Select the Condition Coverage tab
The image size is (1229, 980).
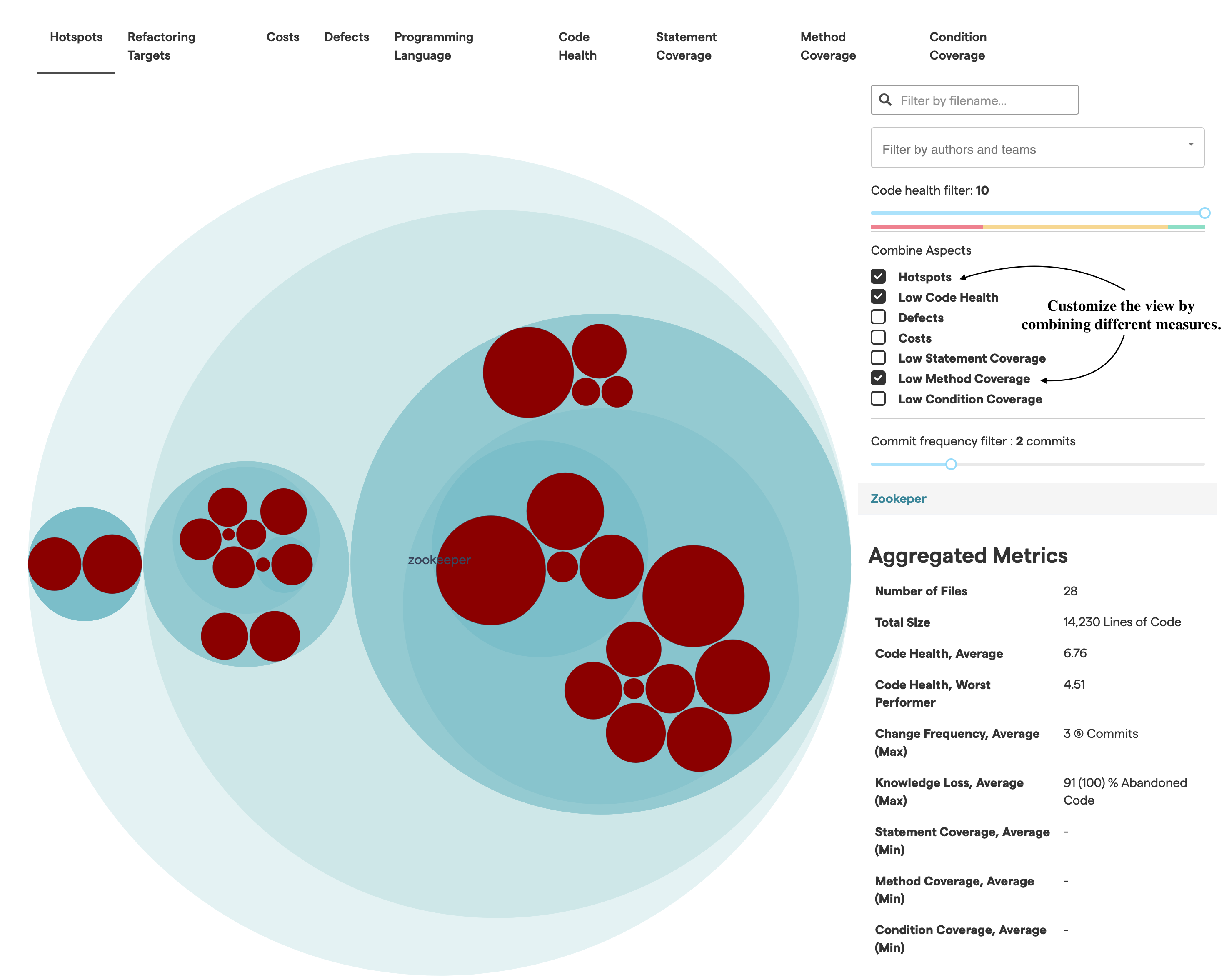point(958,45)
